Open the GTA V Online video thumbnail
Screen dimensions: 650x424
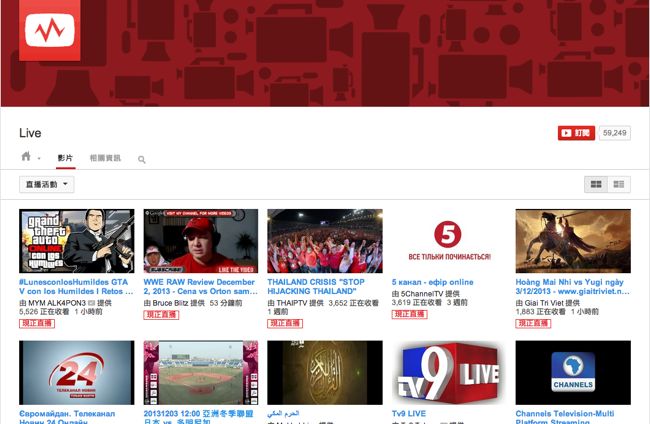point(76,240)
